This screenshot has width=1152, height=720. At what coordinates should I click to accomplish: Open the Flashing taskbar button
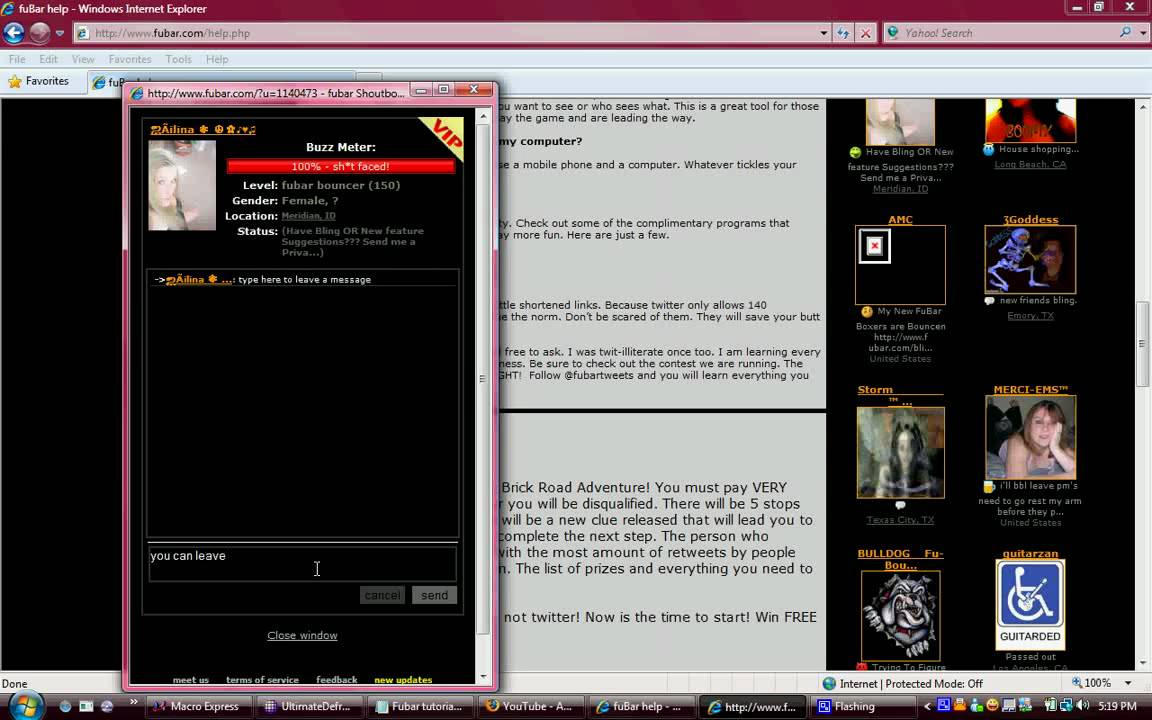coord(863,707)
